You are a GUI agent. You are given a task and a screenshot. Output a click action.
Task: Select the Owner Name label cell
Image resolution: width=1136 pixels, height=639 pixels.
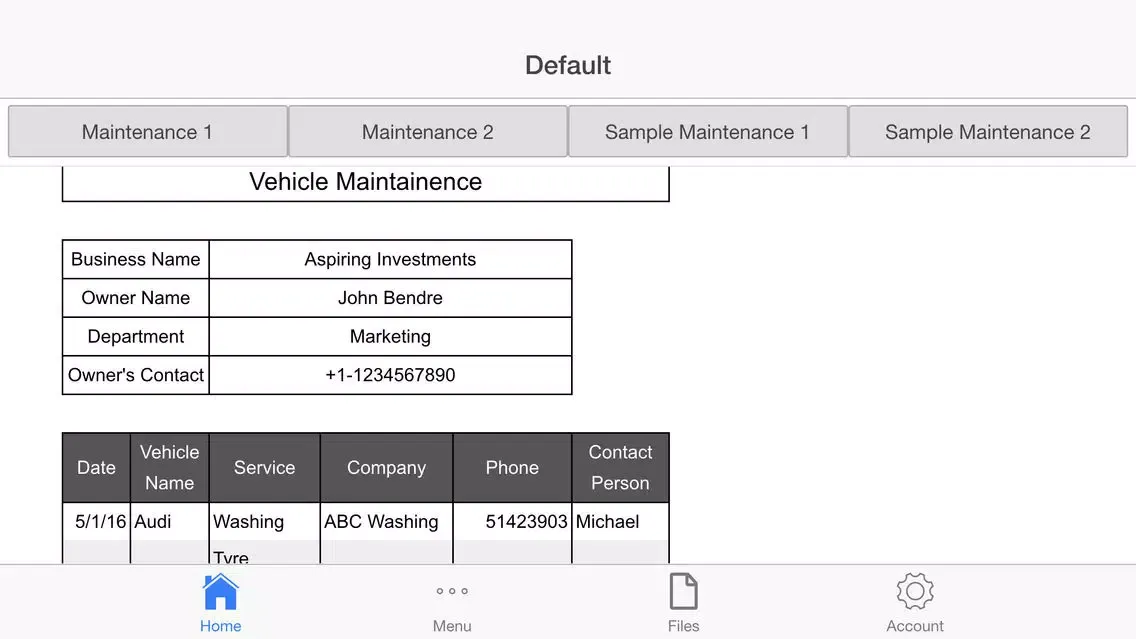[135, 298]
